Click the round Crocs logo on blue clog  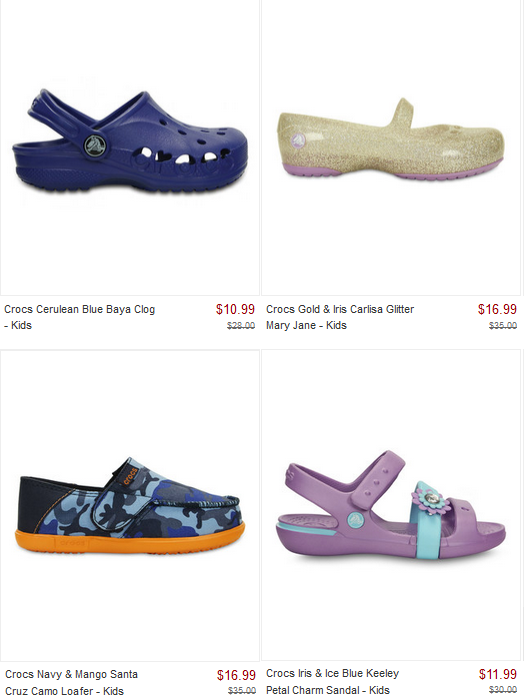[x=95, y=145]
